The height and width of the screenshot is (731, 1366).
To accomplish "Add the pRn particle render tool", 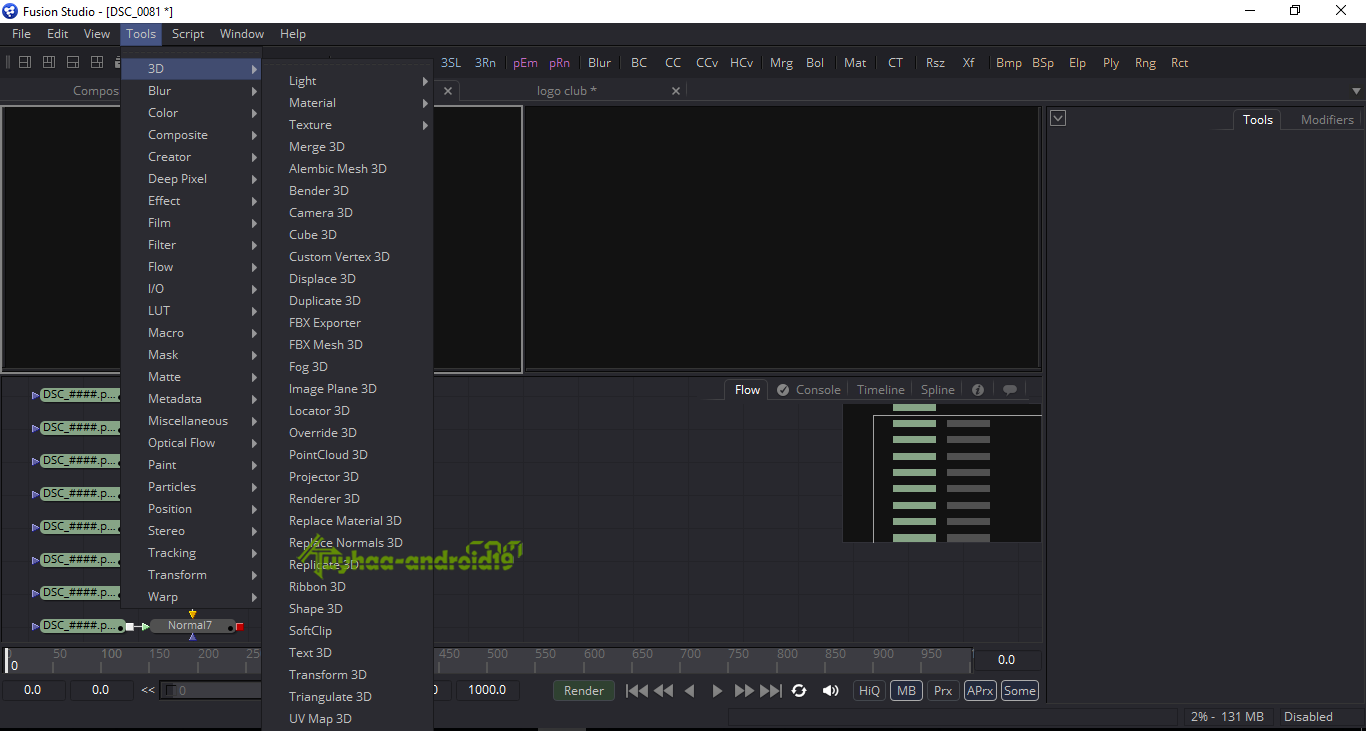I will (x=559, y=62).
